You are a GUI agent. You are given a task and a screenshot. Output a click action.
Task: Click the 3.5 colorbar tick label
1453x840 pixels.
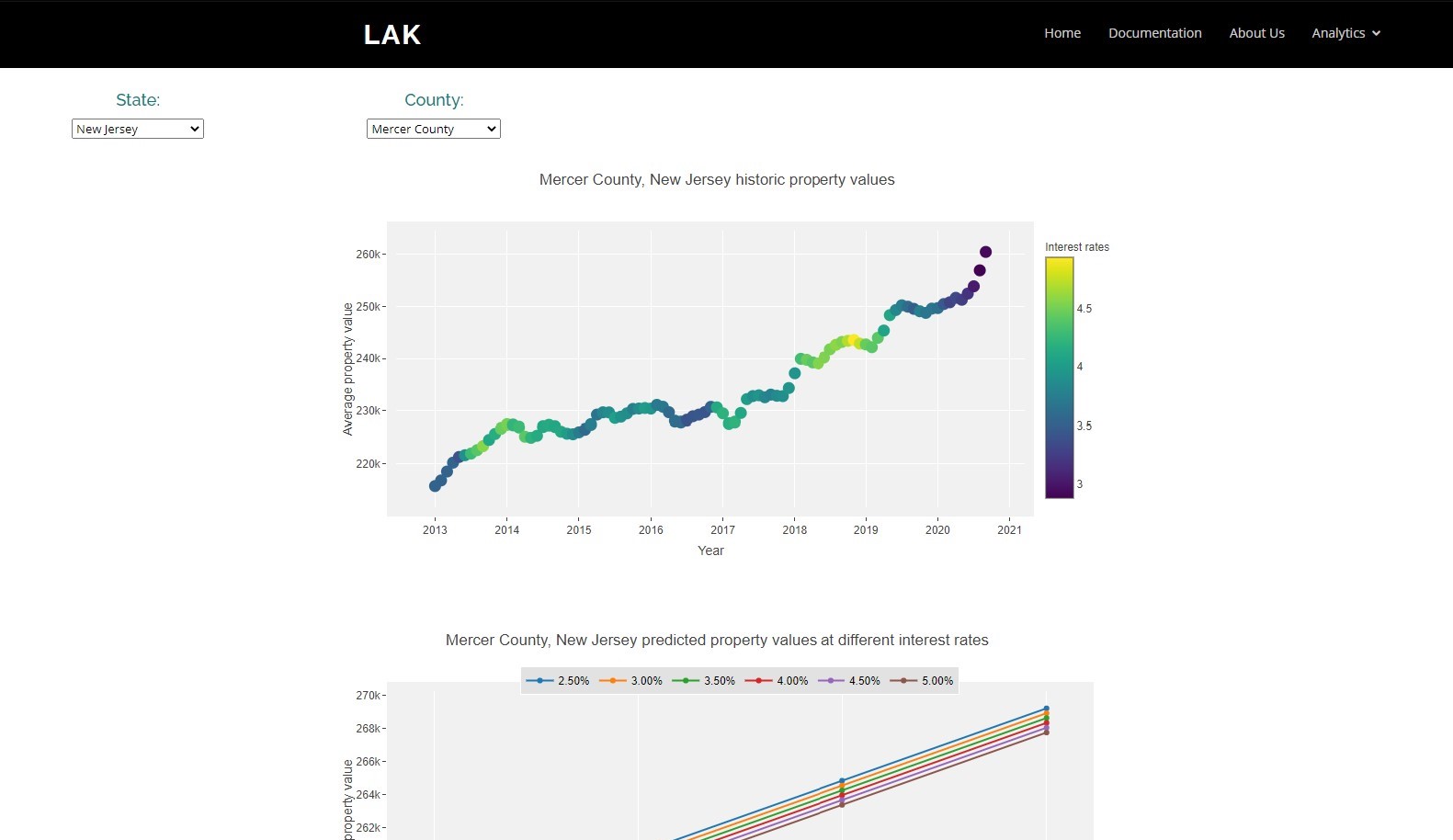tap(1084, 426)
